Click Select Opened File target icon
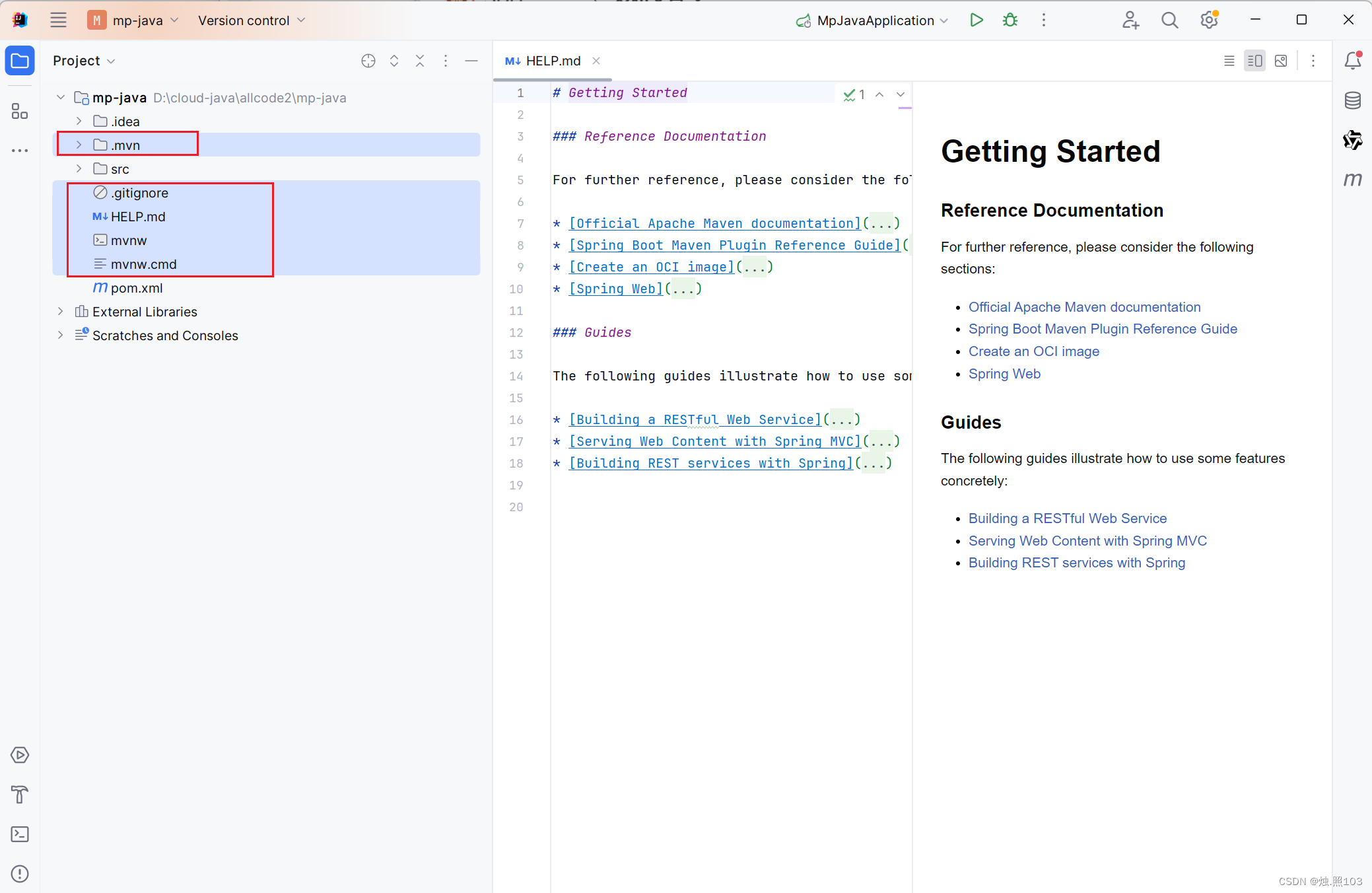Image resolution: width=1372 pixels, height=893 pixels. [x=368, y=61]
